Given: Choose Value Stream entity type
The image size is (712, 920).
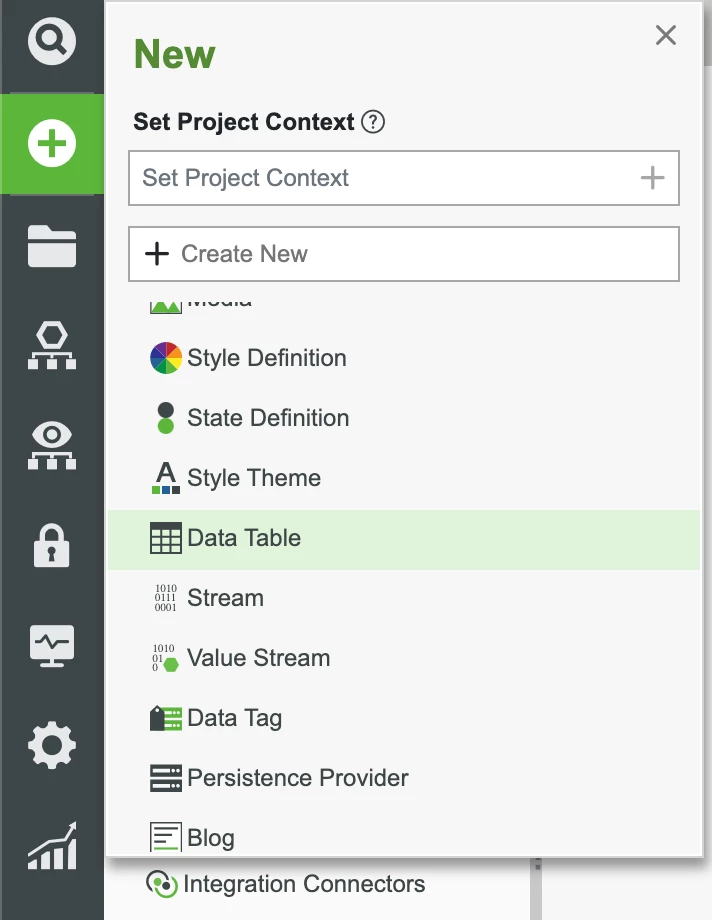Looking at the screenshot, I should point(258,657).
